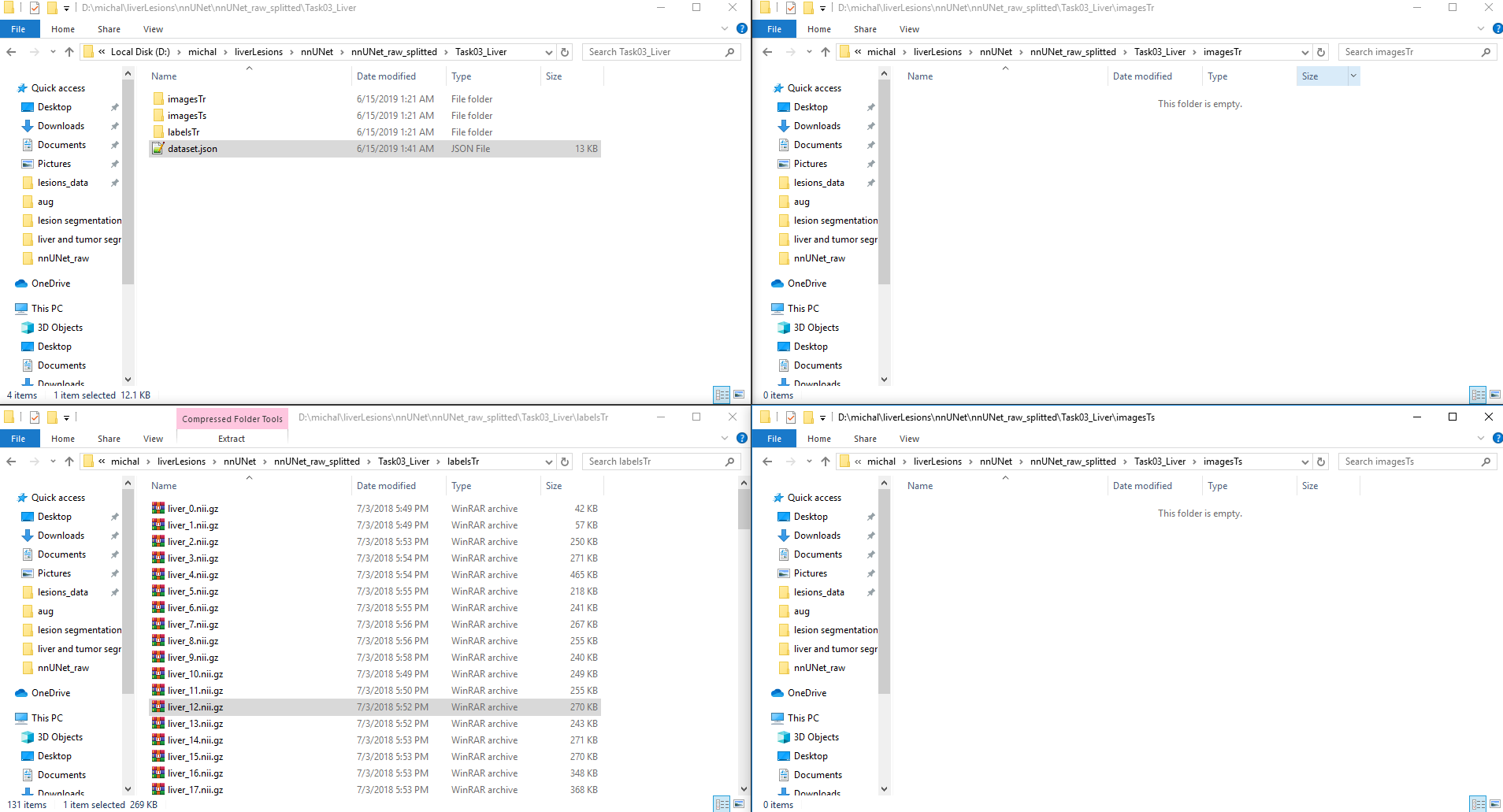Viewport: 1503px width, 812px height.
Task: Open the Size column filter dropdown in imagesTr
Action: coord(1353,76)
